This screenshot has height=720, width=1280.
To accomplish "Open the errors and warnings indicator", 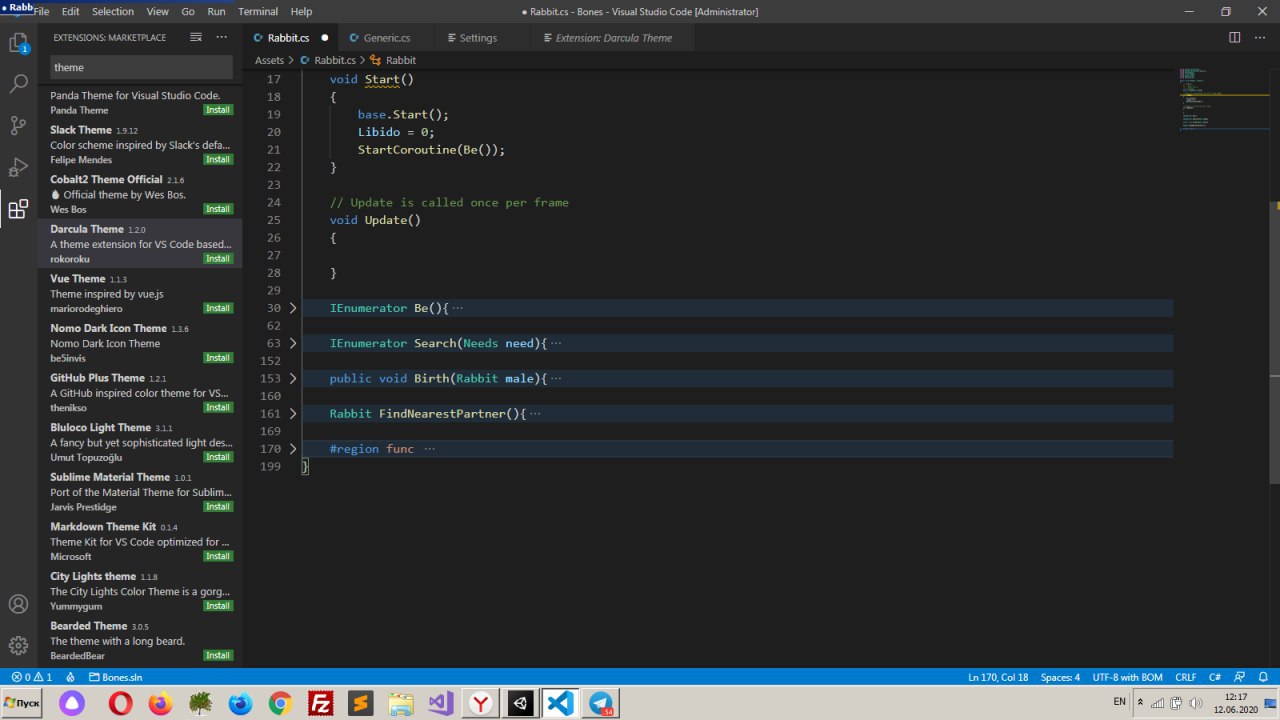I will click(x=31, y=677).
